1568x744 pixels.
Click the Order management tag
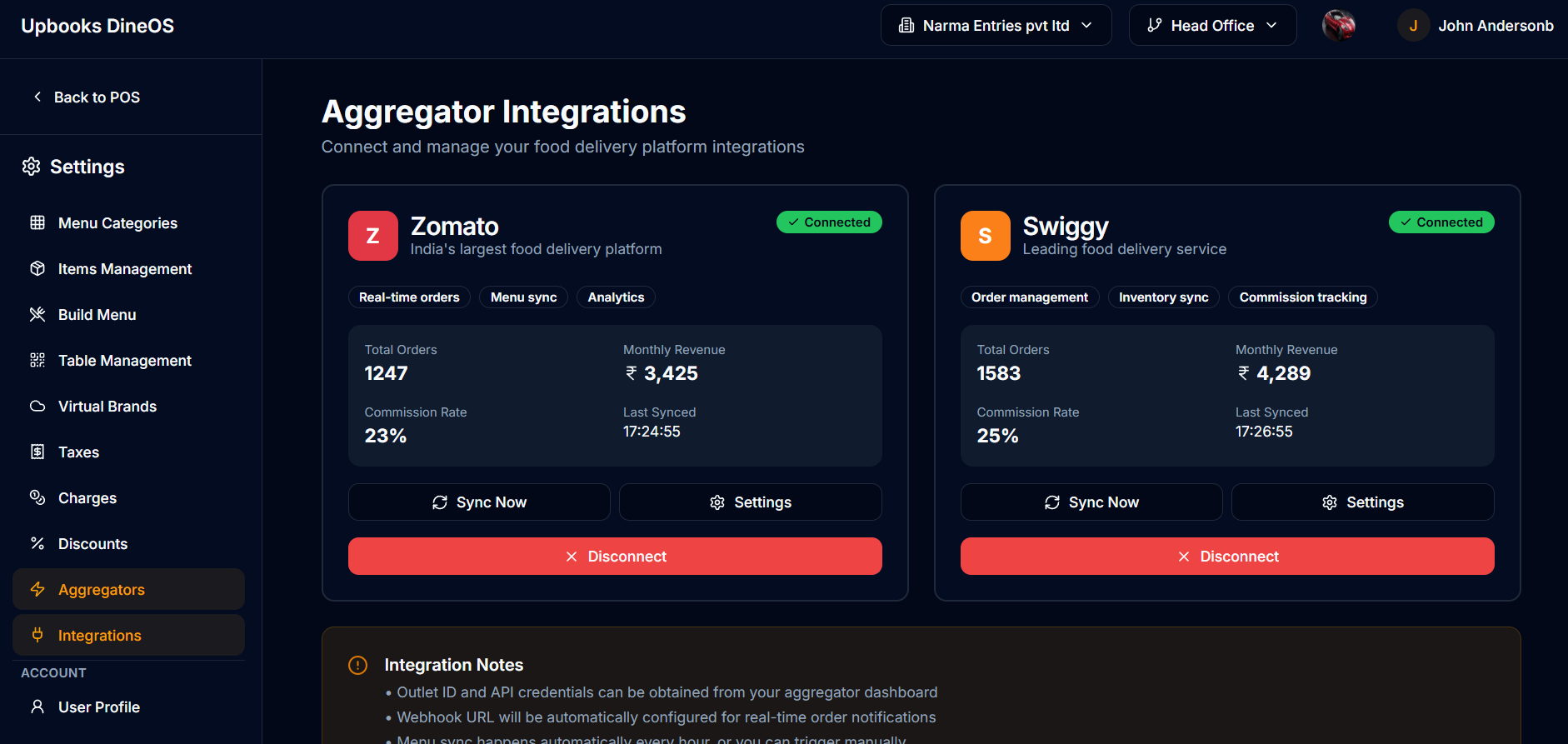pos(1030,297)
